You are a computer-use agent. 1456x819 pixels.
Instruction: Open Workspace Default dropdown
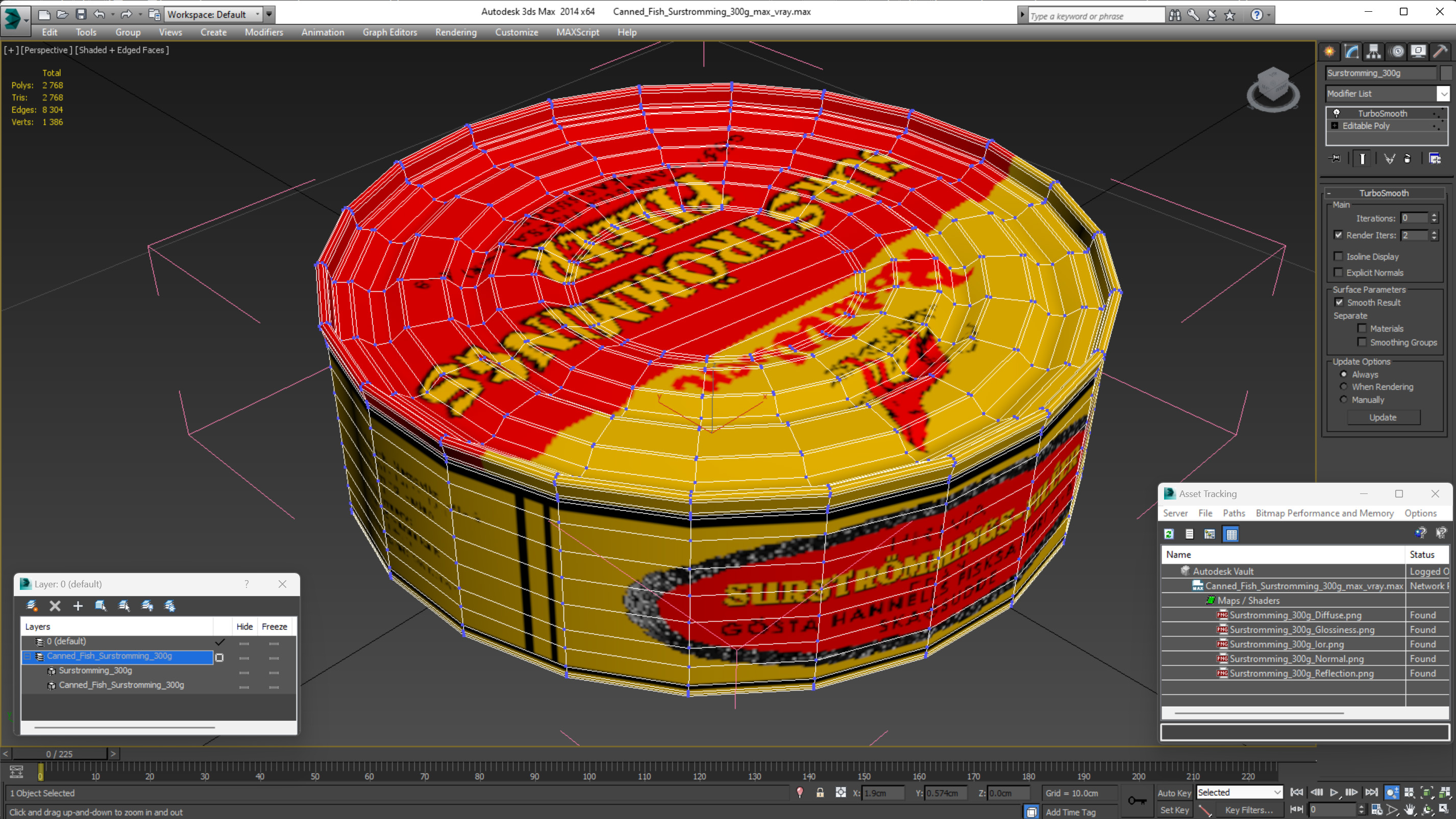click(x=214, y=14)
